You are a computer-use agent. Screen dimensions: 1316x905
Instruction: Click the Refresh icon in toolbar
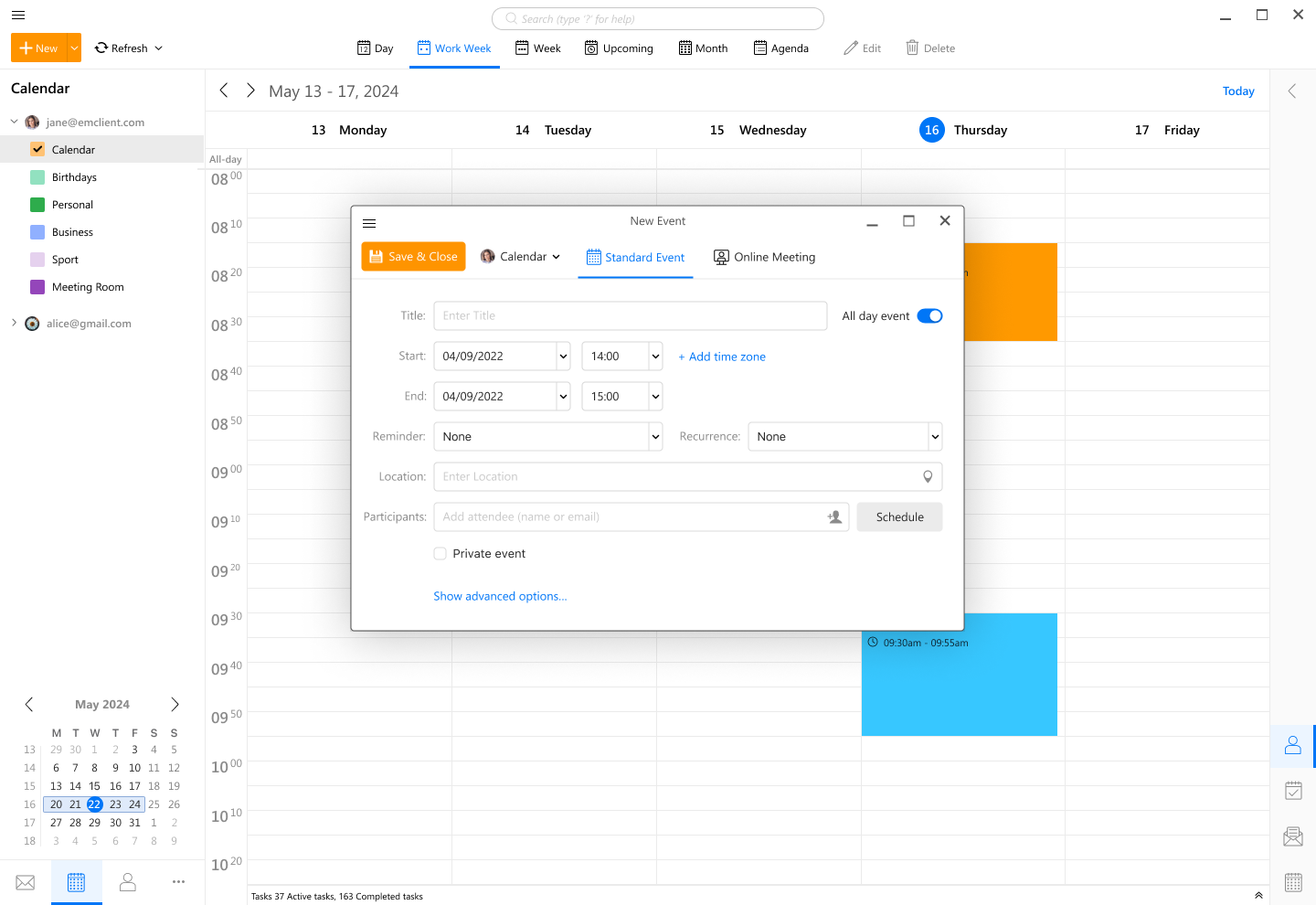pyautogui.click(x=101, y=48)
